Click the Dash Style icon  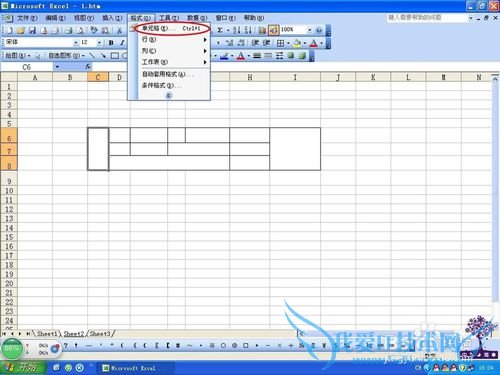[268, 56]
